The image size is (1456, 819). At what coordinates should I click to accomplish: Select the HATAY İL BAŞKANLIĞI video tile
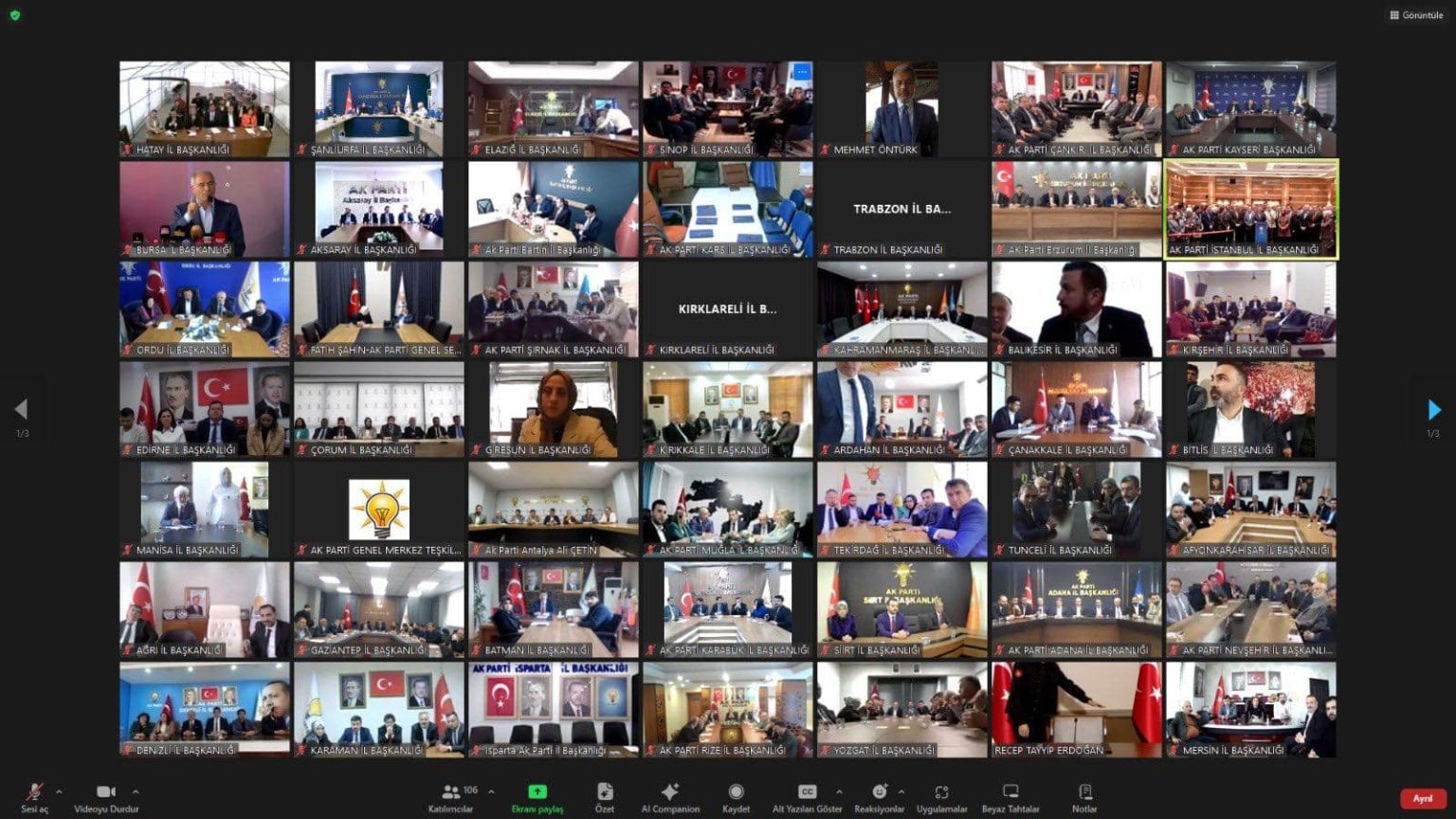(x=205, y=109)
